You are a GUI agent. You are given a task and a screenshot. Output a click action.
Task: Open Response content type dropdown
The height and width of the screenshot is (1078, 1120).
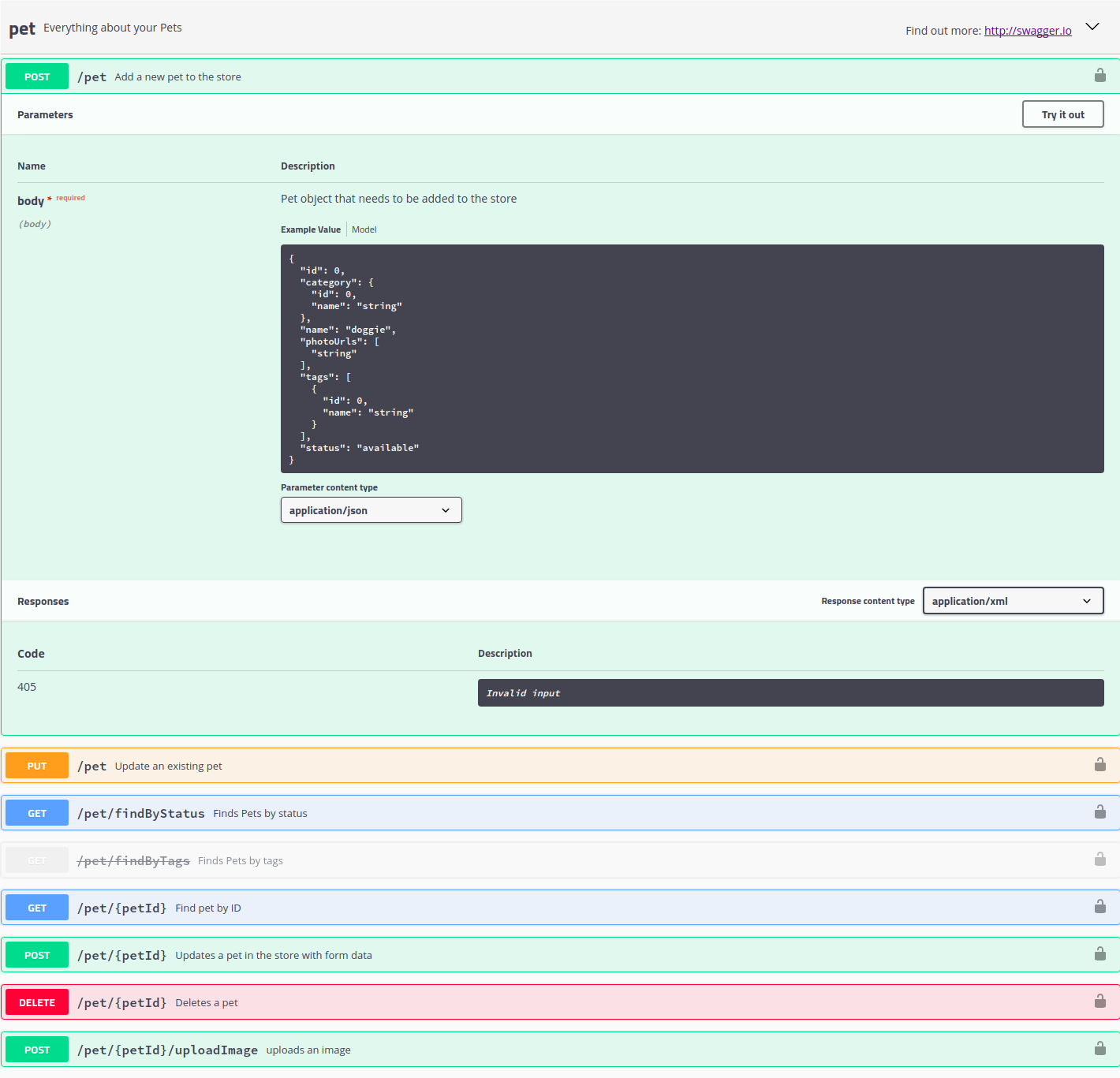[1012, 601]
